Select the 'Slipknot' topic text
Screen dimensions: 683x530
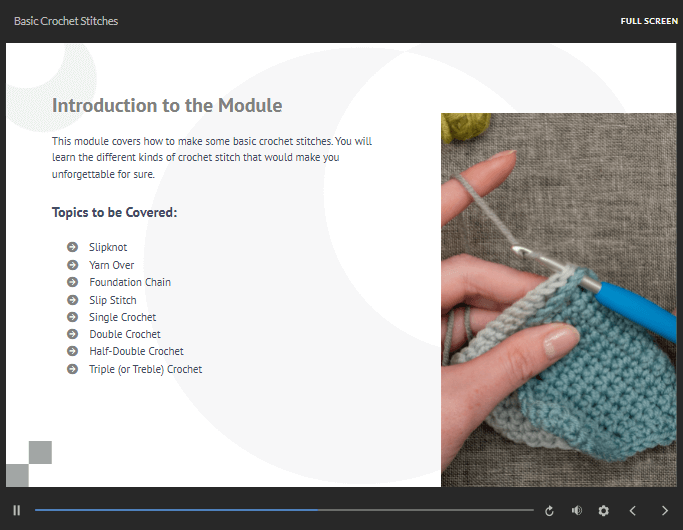(x=108, y=247)
